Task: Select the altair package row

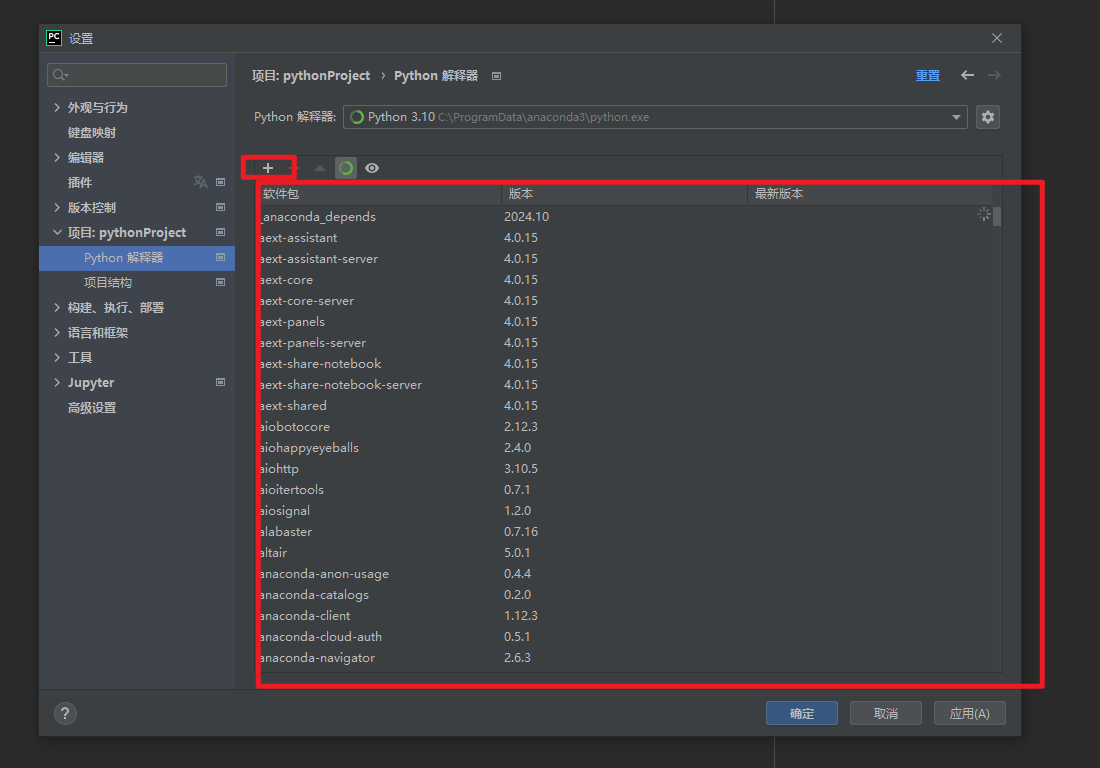Action: 624,553
